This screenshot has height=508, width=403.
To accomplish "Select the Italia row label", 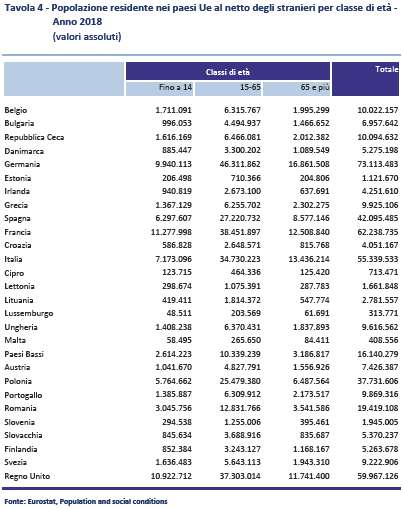I will click(13, 259).
